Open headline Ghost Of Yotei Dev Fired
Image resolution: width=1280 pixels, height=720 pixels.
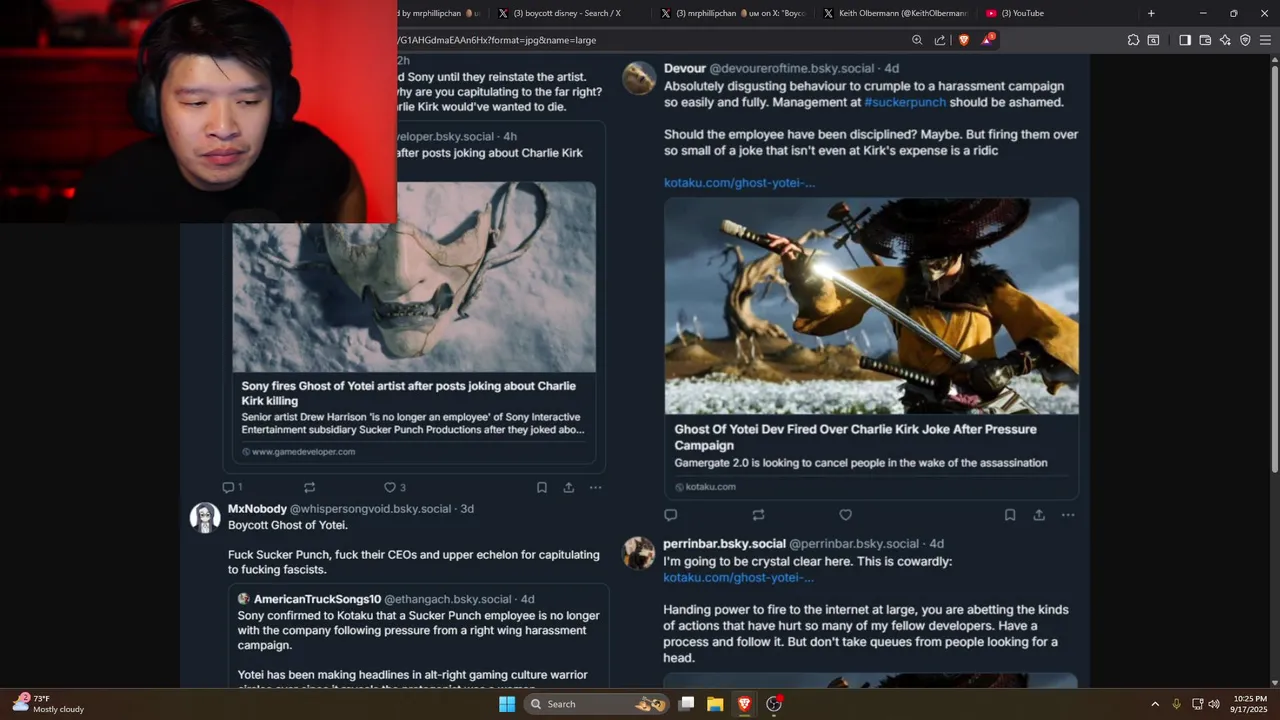855,437
